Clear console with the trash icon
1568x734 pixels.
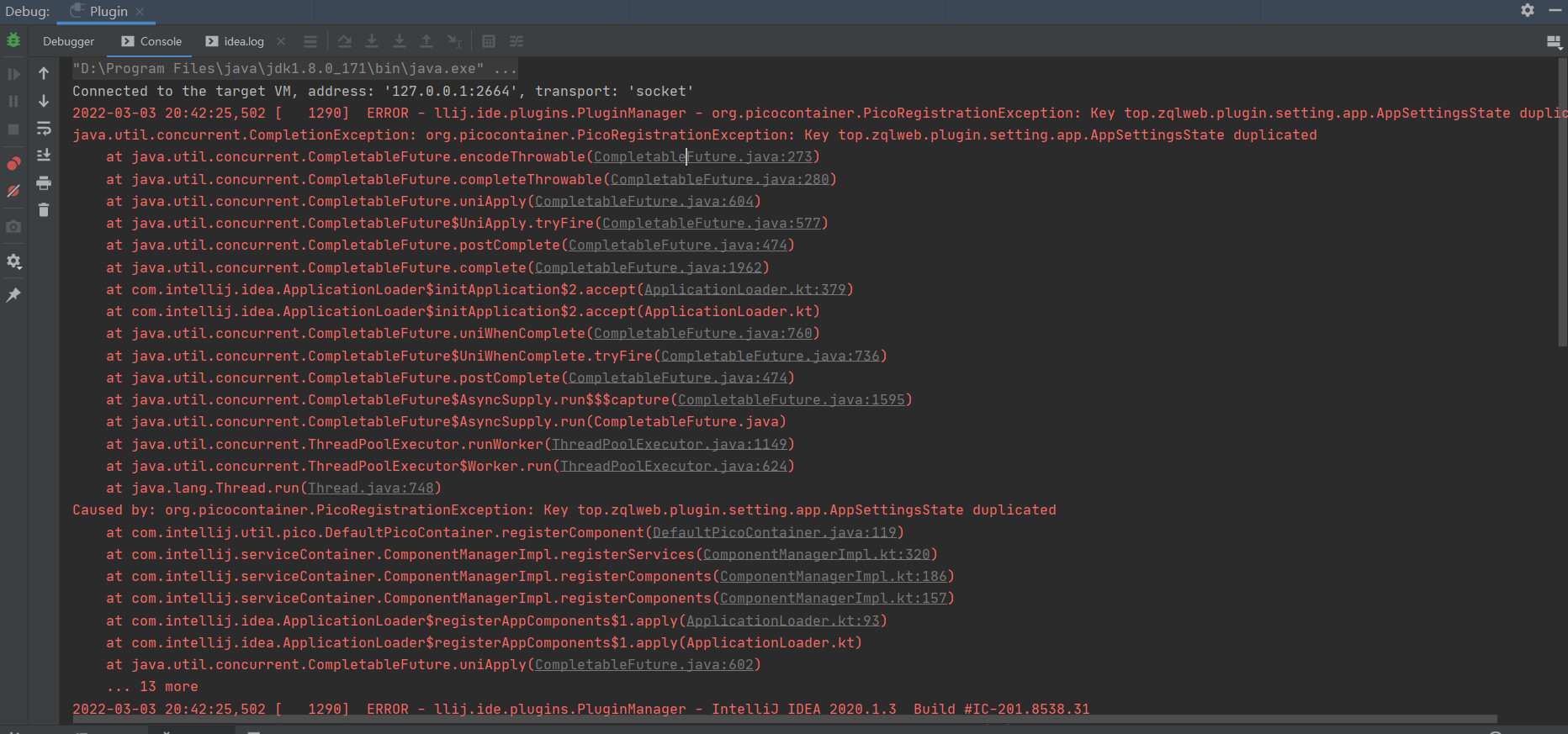coord(44,210)
